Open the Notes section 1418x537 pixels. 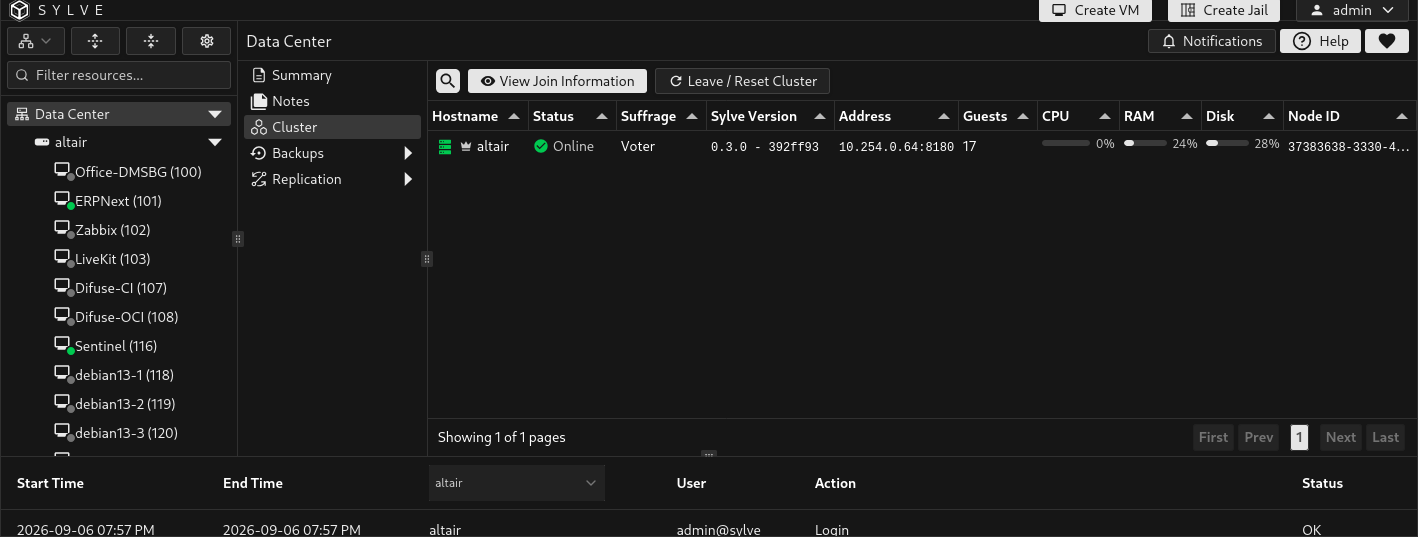[x=332, y=101]
